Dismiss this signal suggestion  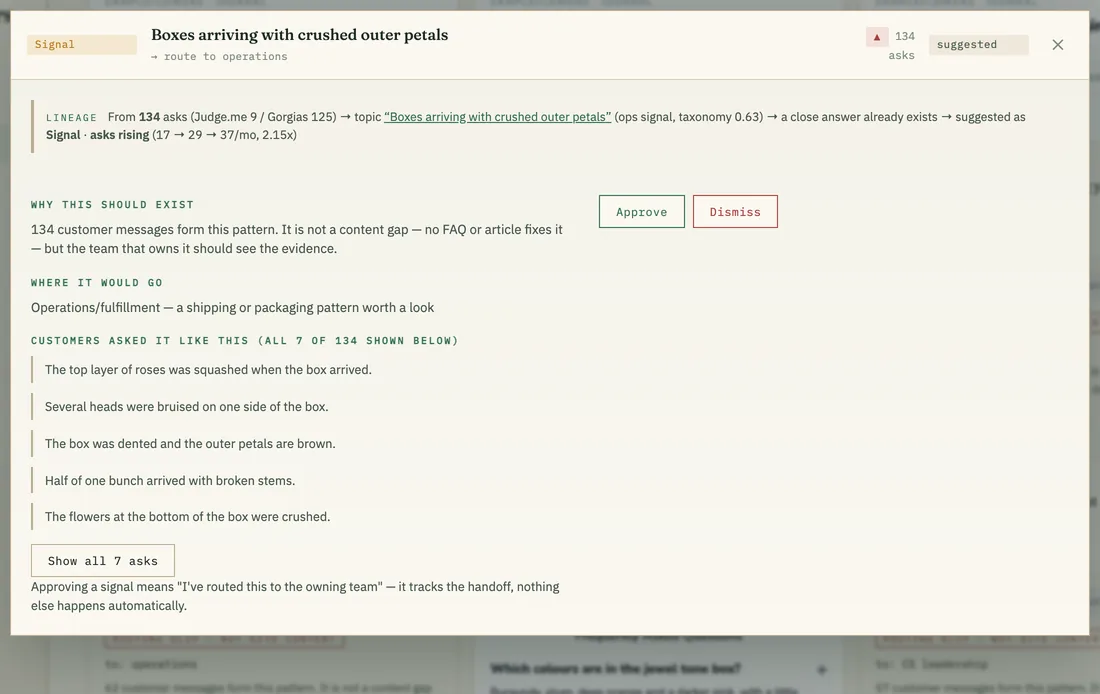coord(735,211)
